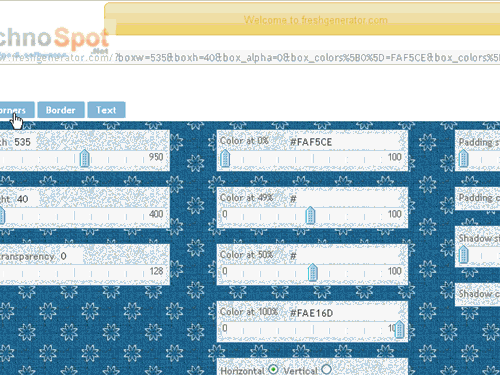Click the Color at 50% hex field
Screen dimensions: 500x375
(x=345, y=256)
